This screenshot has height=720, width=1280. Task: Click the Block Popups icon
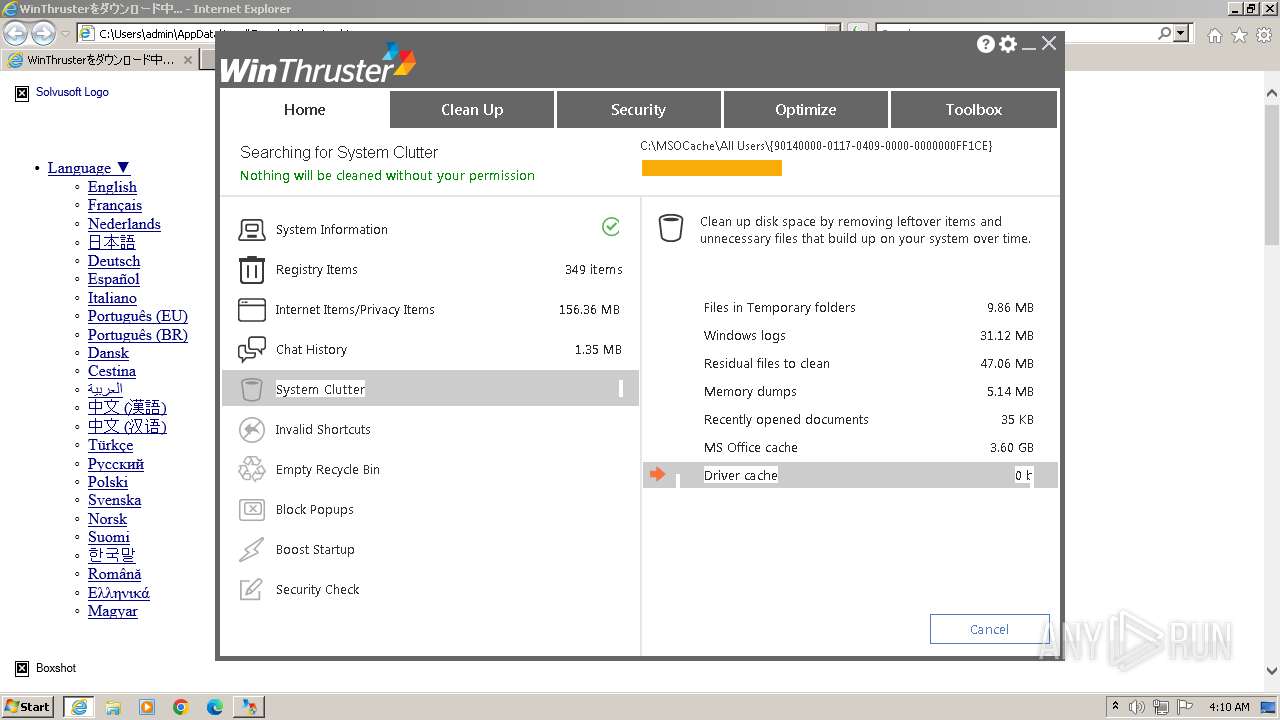tap(251, 510)
